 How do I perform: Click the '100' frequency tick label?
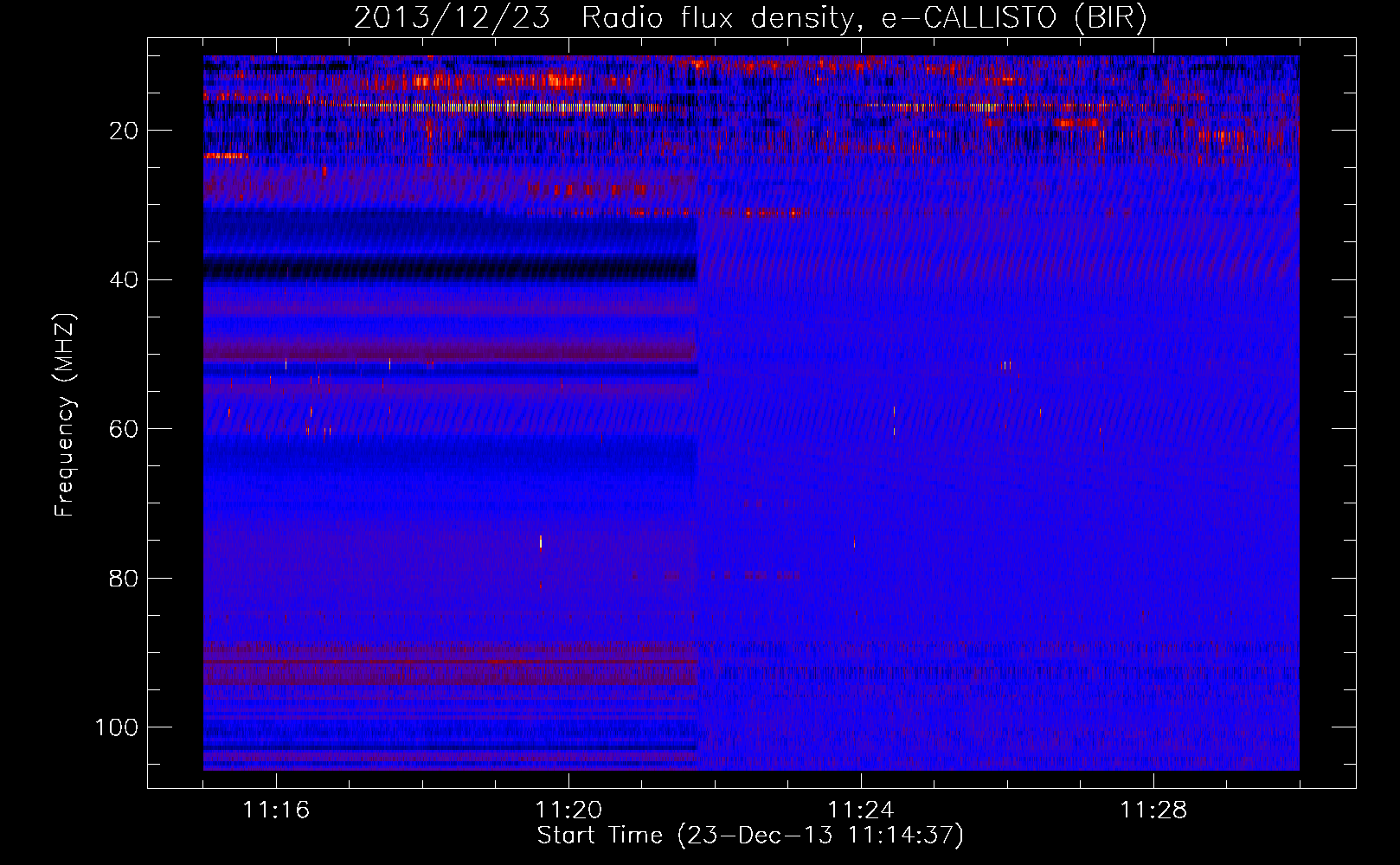click(117, 727)
